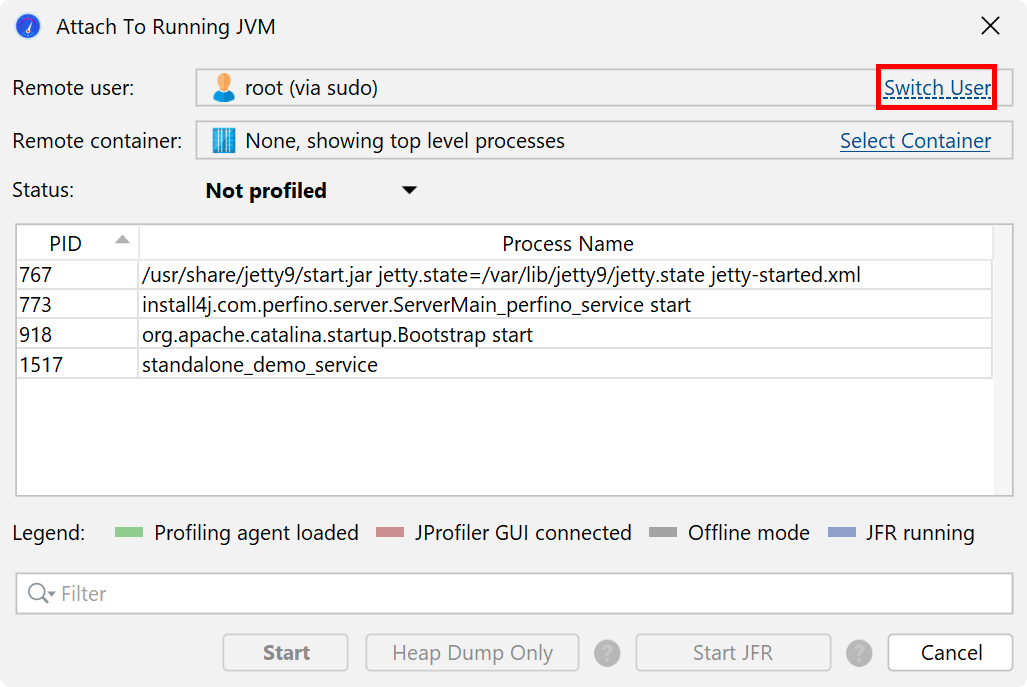Click the Start button
This screenshot has width=1027, height=687.
(286, 653)
